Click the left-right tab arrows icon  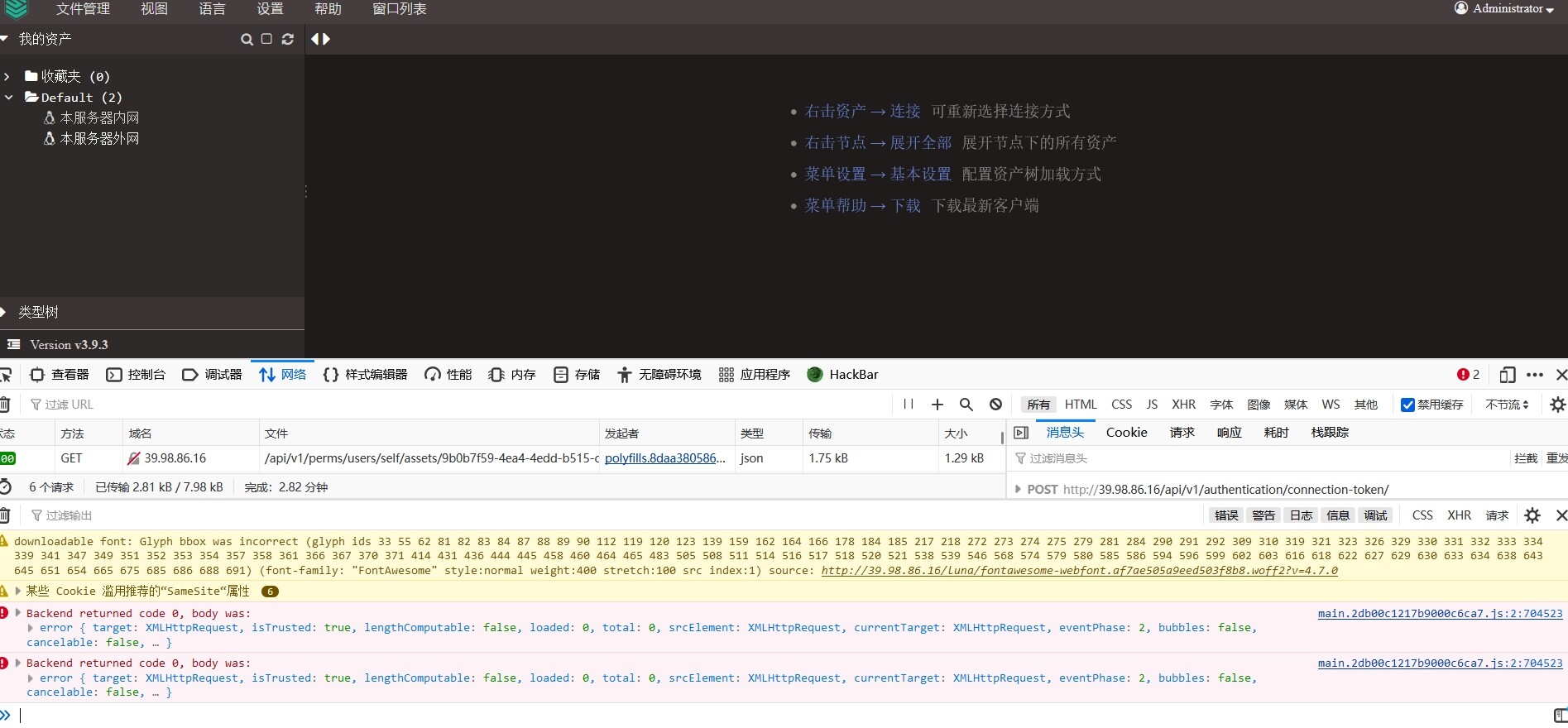click(321, 39)
